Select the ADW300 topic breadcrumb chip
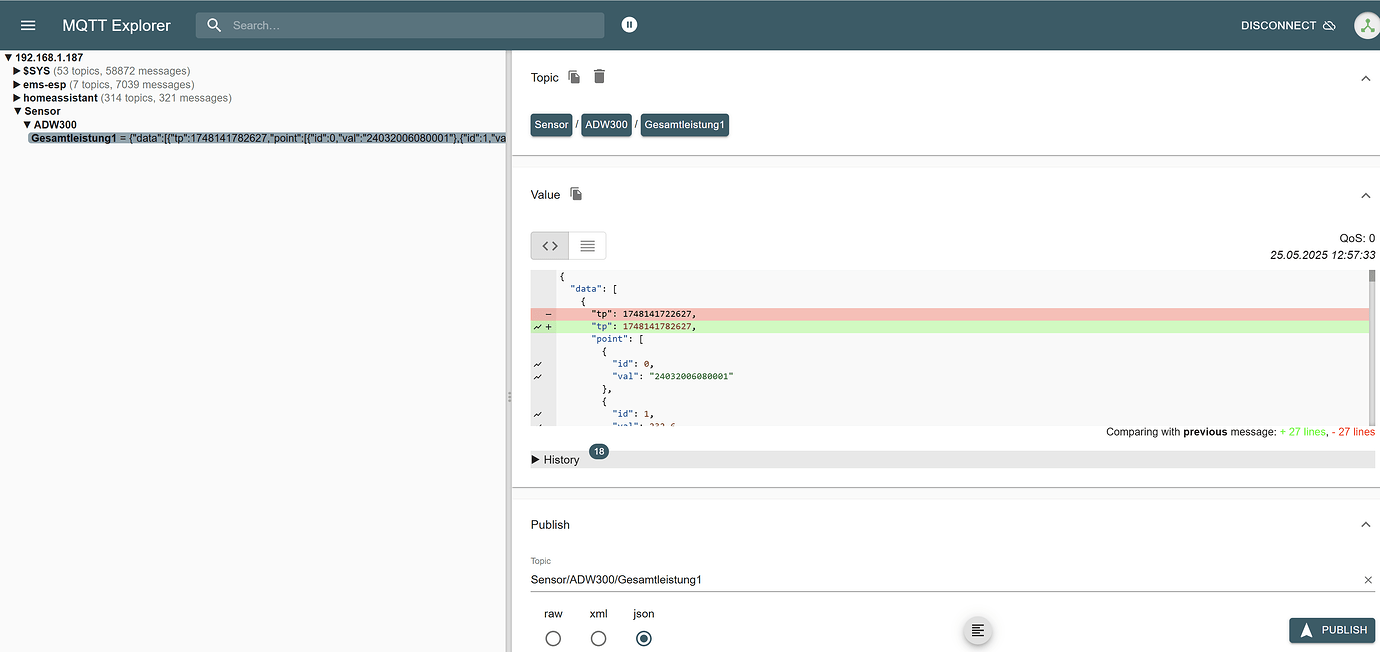The image size is (1380, 652). (x=606, y=125)
